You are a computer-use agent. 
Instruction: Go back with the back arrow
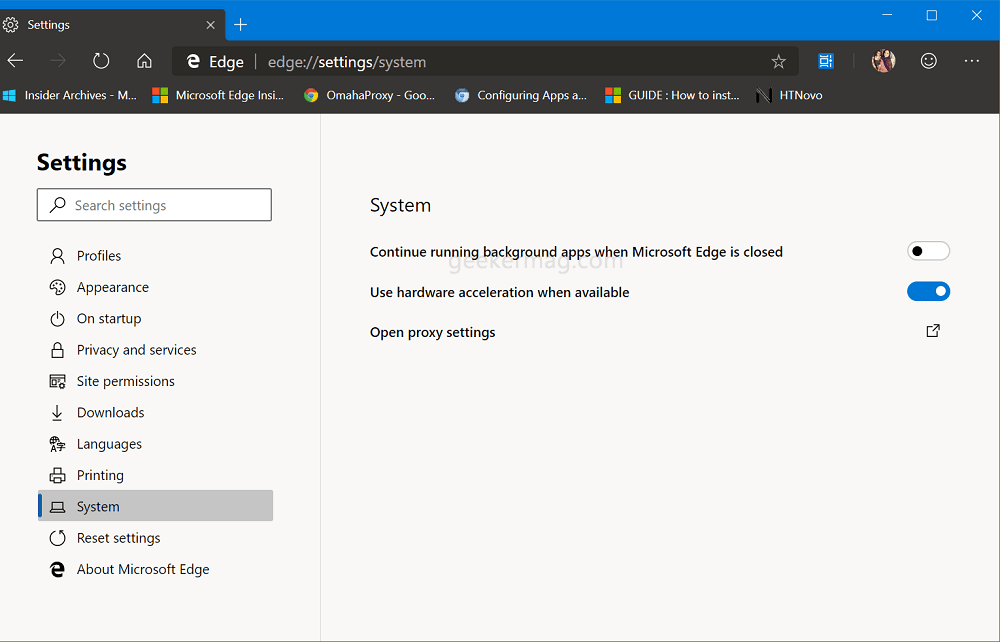point(15,61)
